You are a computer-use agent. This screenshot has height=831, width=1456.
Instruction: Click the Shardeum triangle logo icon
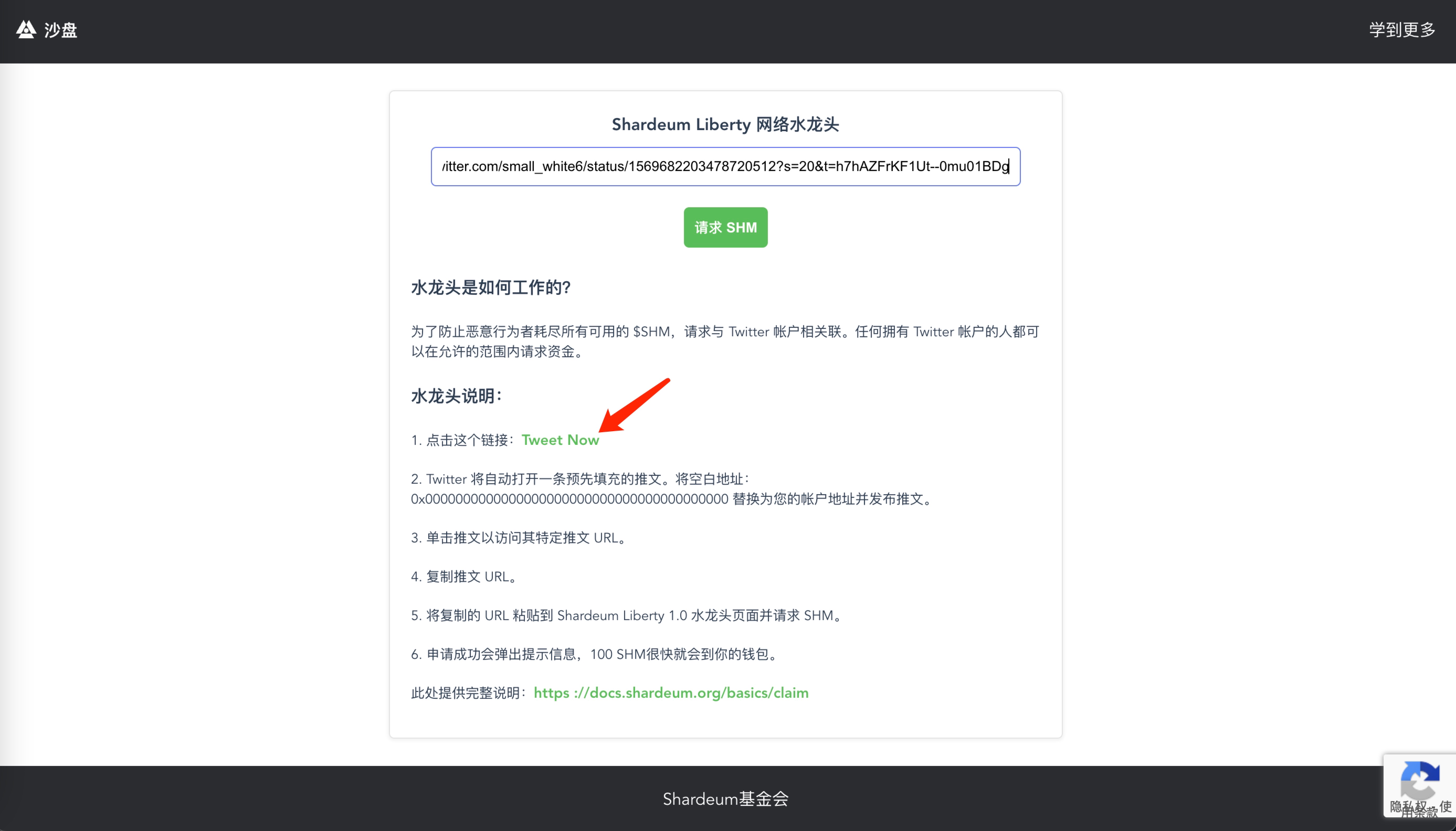pyautogui.click(x=26, y=29)
